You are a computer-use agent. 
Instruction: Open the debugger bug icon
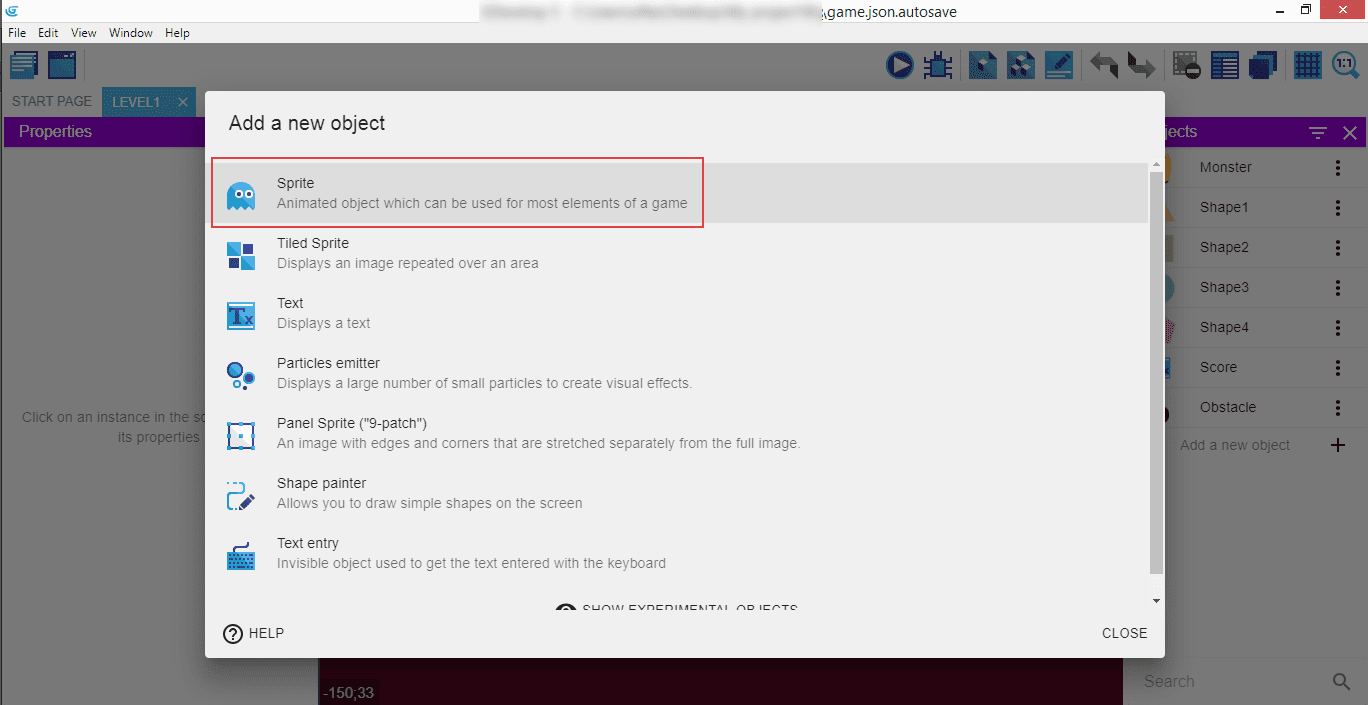(937, 66)
